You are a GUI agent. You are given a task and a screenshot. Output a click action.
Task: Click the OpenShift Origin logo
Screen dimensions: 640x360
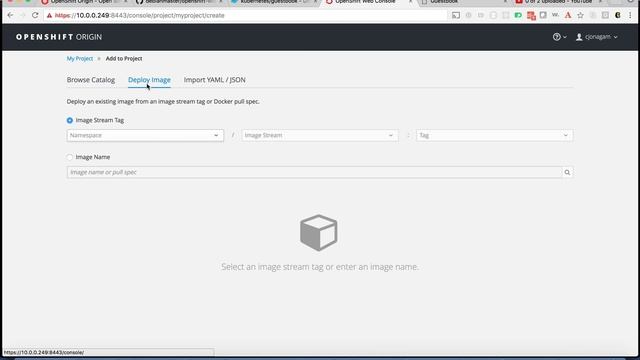tap(59, 37)
